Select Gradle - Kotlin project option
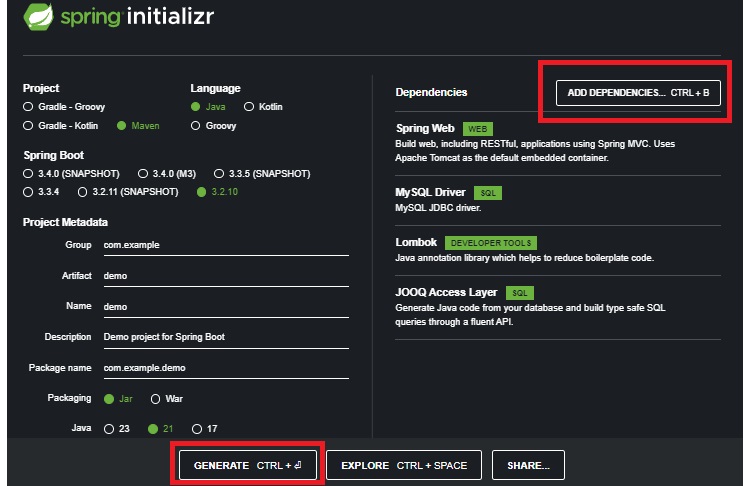Image resolution: width=750 pixels, height=486 pixels. point(28,126)
